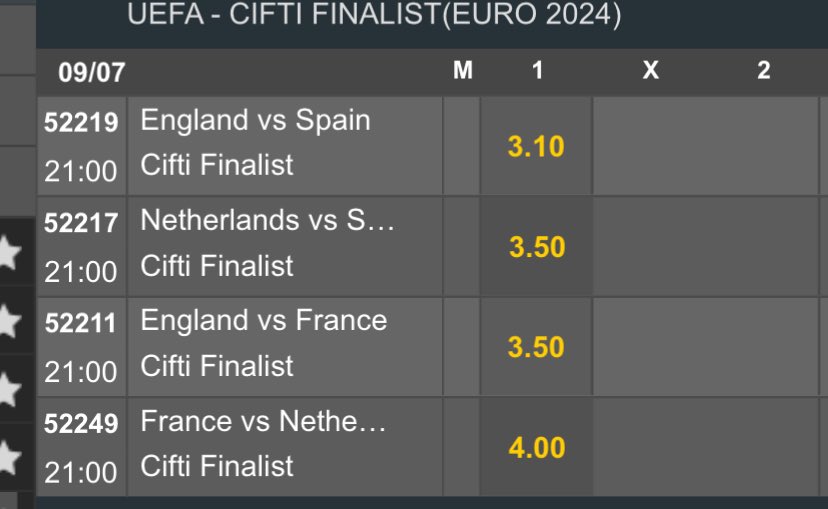This screenshot has width=828, height=509.
Task: Open the Netherlands vs S… match details
Action: 268,221
